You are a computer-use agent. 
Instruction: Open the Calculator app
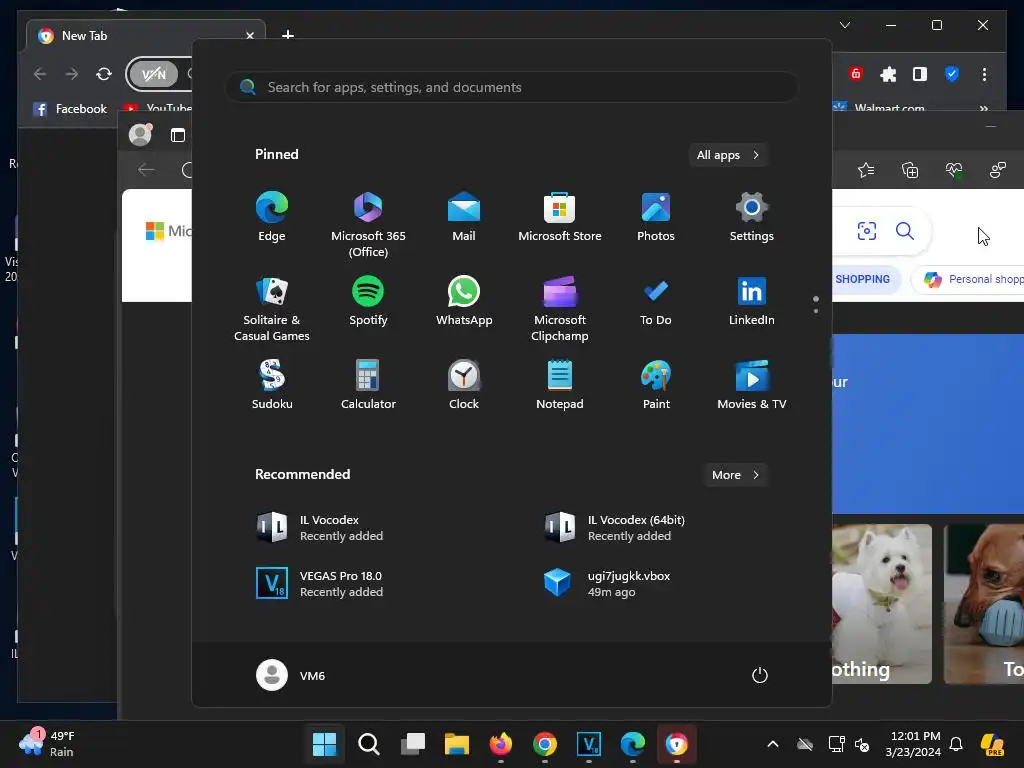click(368, 385)
